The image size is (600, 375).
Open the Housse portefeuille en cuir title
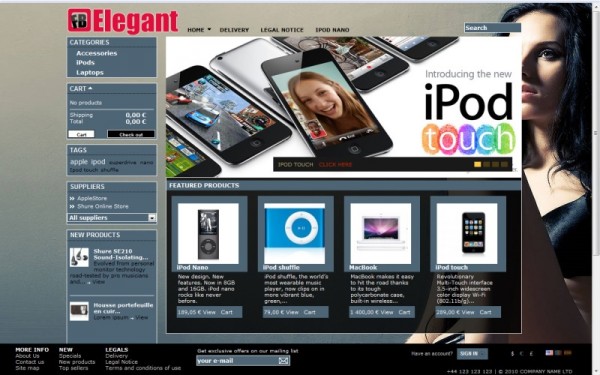coord(123,308)
